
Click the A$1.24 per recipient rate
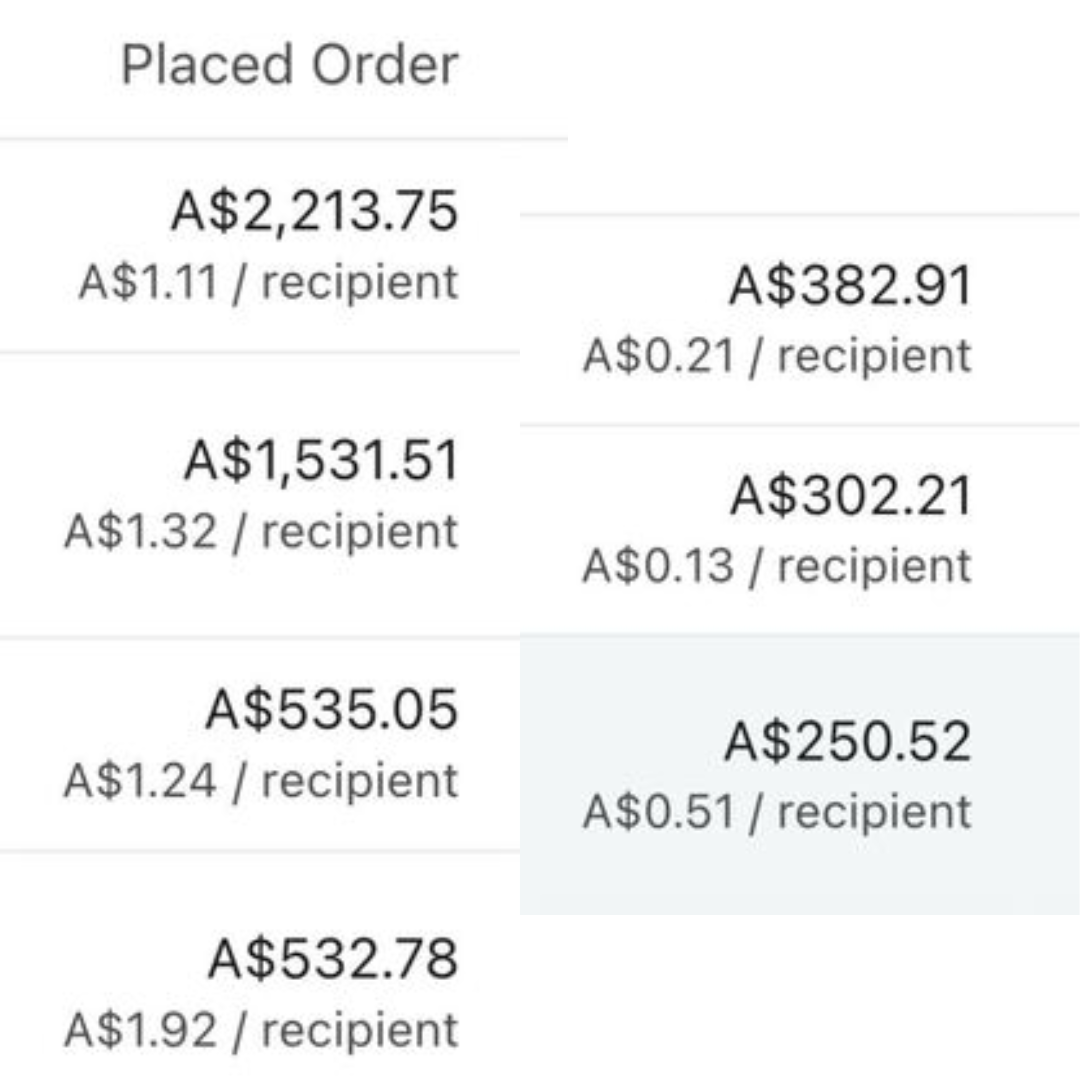tap(260, 780)
